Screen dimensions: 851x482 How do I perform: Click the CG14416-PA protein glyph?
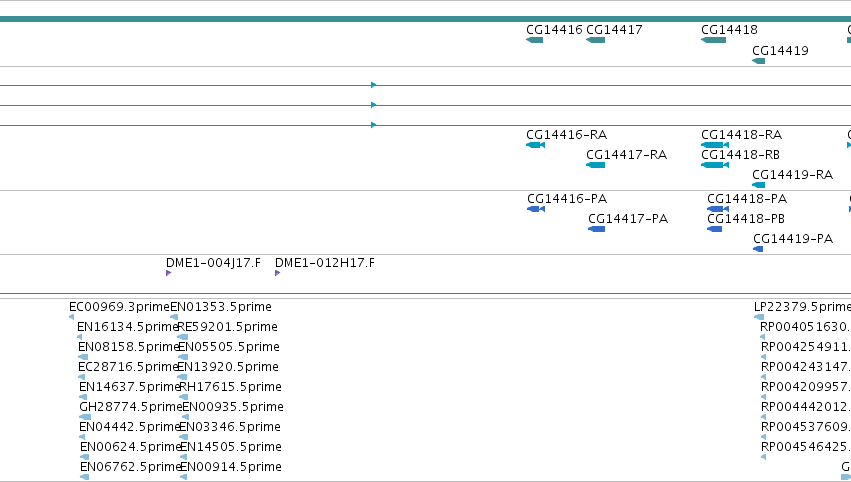(x=536, y=209)
